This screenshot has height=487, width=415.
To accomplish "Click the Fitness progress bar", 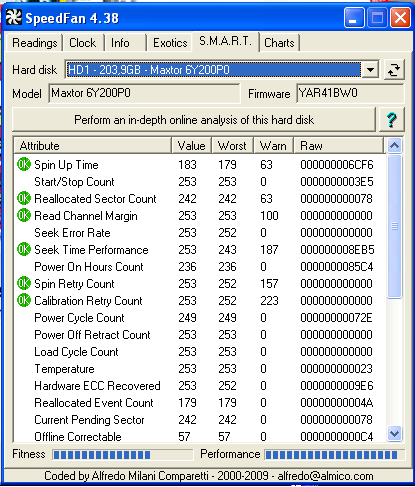I will [123, 455].
